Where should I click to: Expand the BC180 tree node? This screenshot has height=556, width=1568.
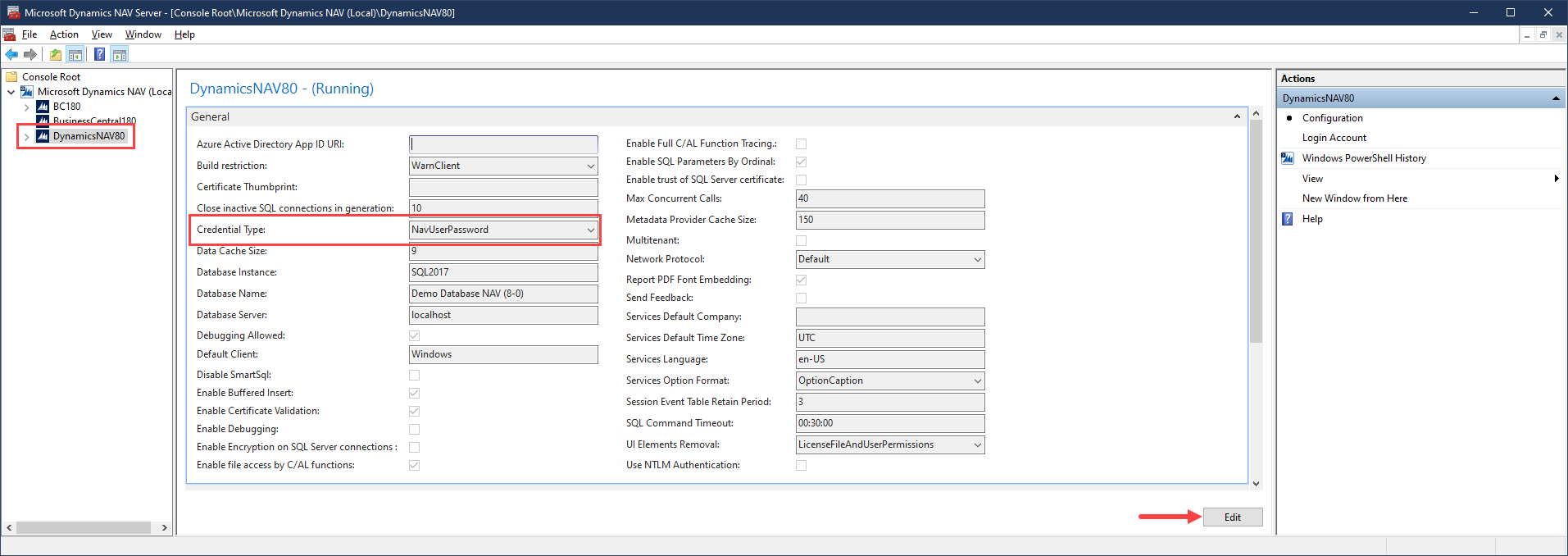pyautogui.click(x=26, y=107)
